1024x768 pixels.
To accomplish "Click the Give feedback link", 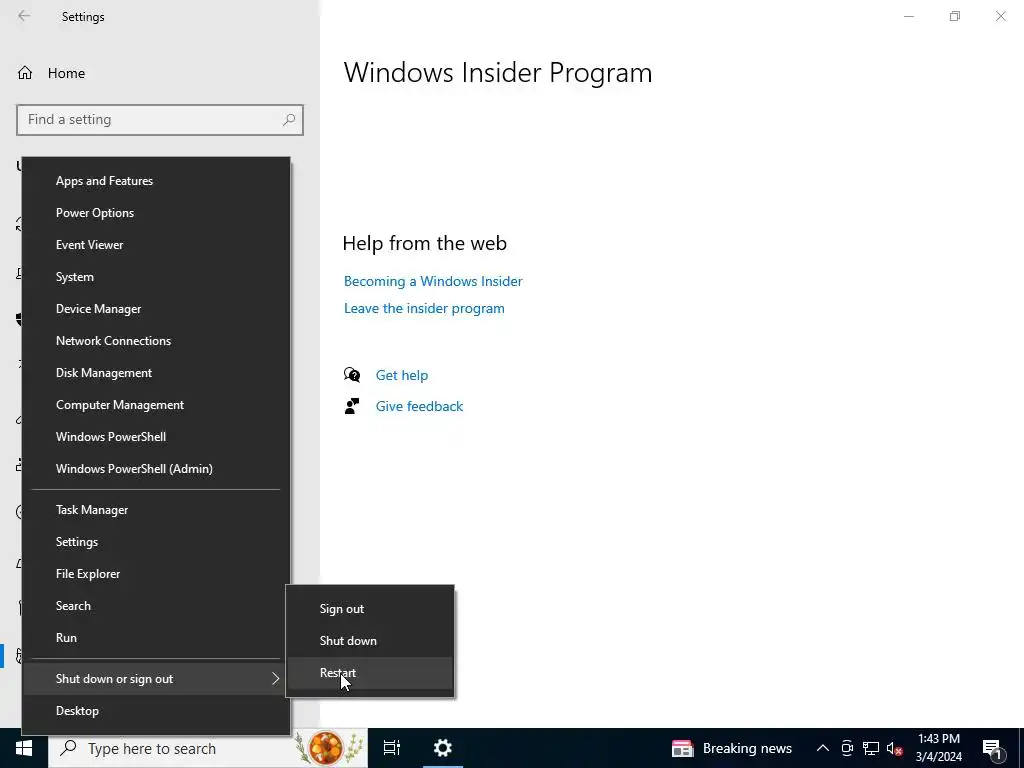I will point(419,406).
